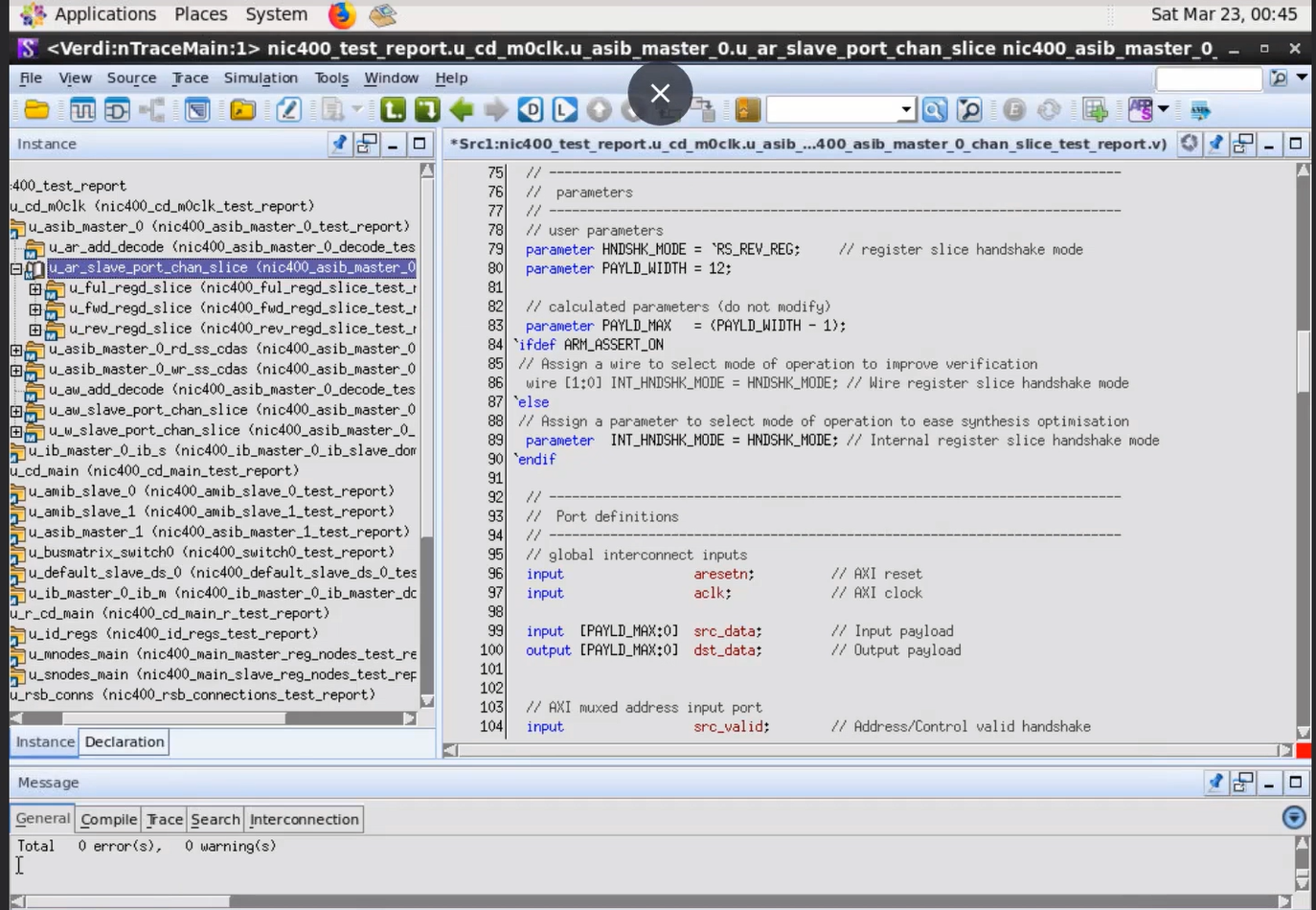Screen dimensions: 1316x910
Task: Click the AXI toolbar icon at far right
Action: coord(1200,110)
